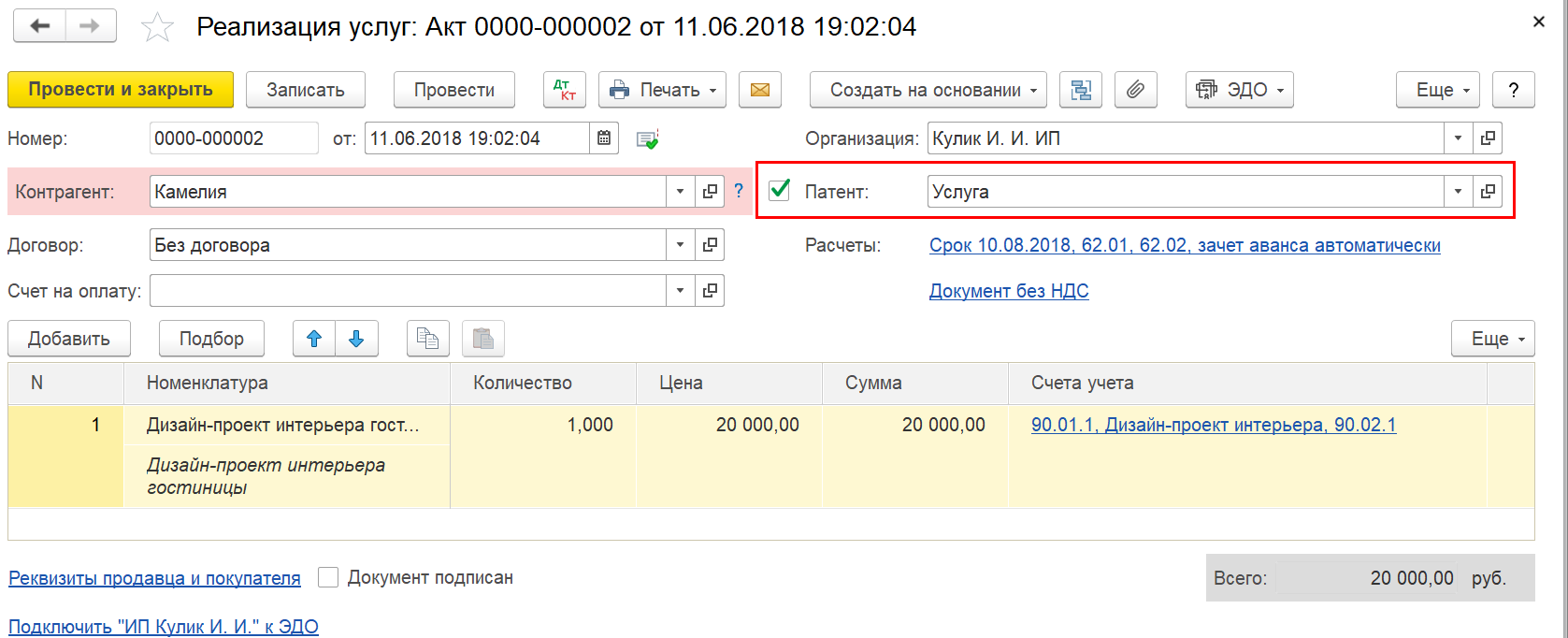Add document to favorites star

(x=157, y=27)
